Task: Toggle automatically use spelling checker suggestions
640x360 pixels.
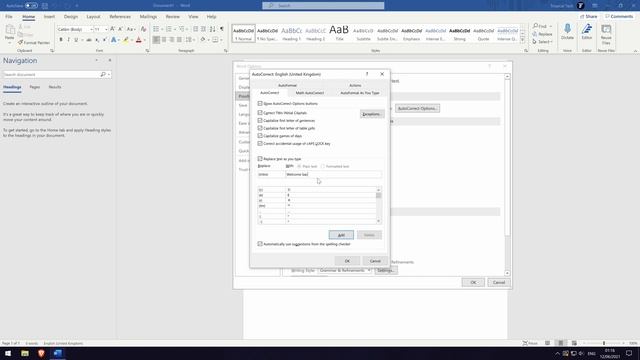Action: point(260,244)
